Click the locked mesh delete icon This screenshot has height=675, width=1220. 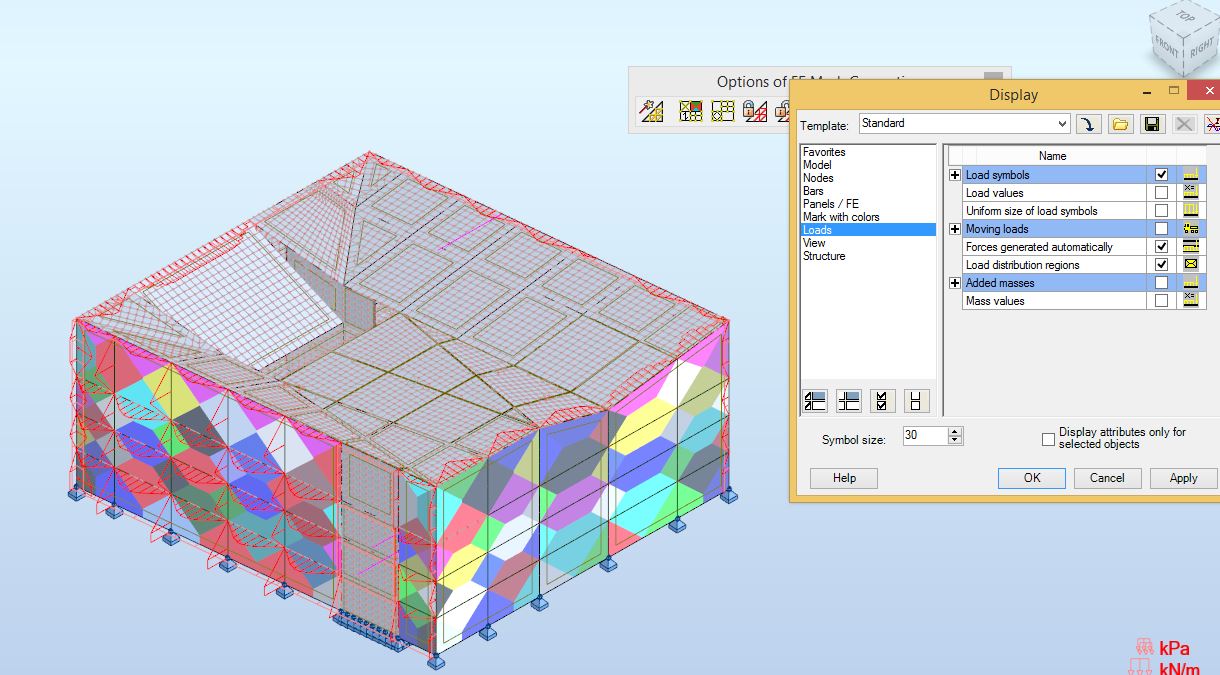[785, 112]
